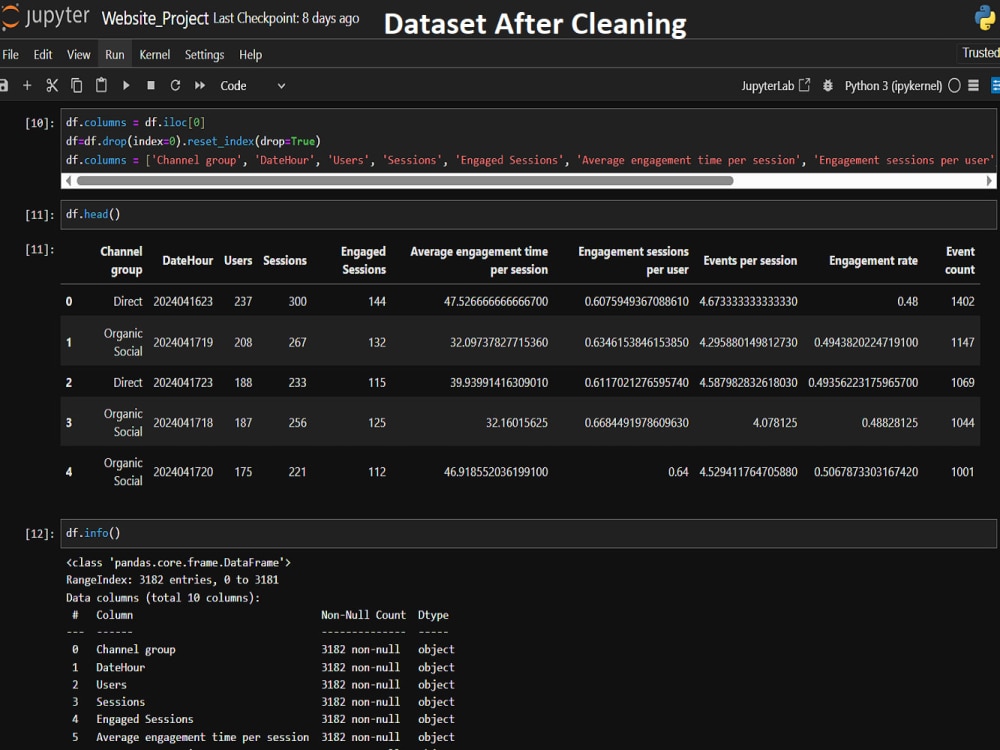Save the notebook with the disk icon
Viewport: 1000px width, 750px height.
(3, 85)
